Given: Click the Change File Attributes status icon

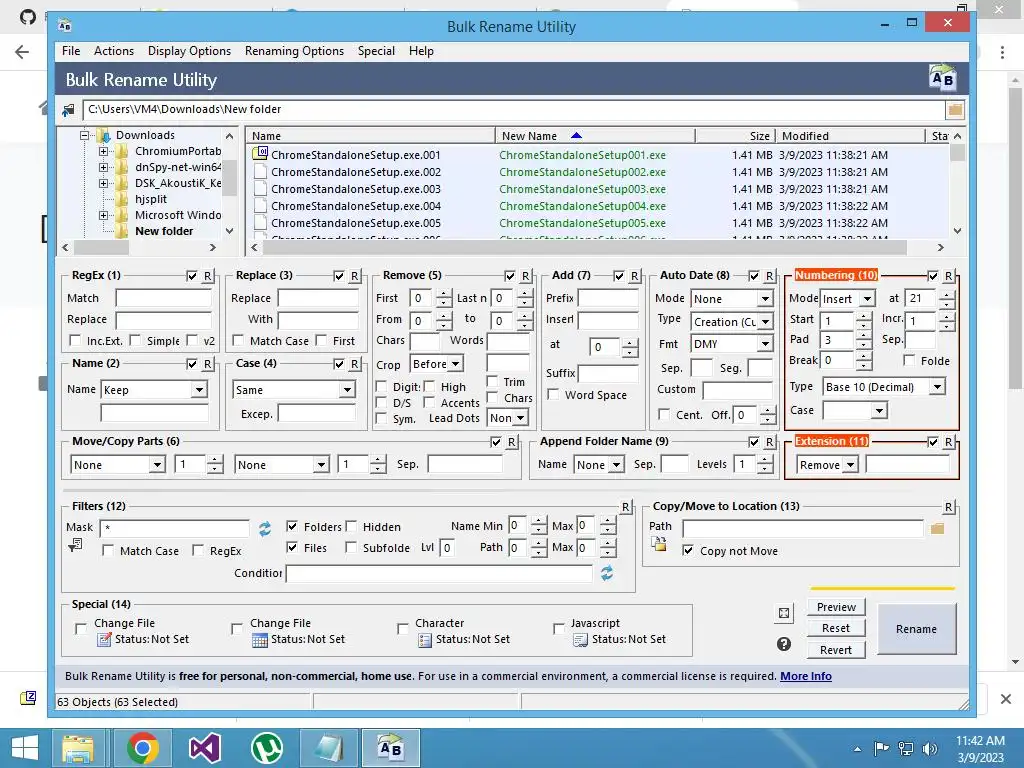Looking at the screenshot, I should tap(104, 639).
